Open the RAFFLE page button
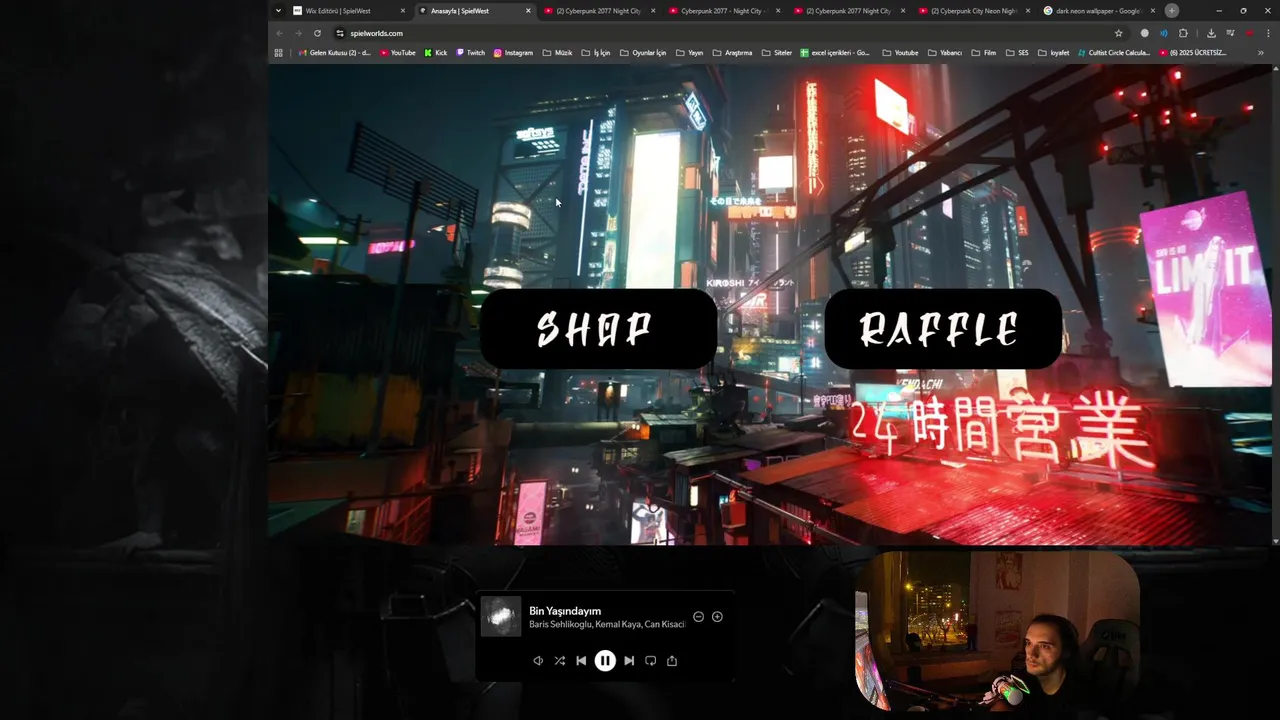 pyautogui.click(x=942, y=329)
